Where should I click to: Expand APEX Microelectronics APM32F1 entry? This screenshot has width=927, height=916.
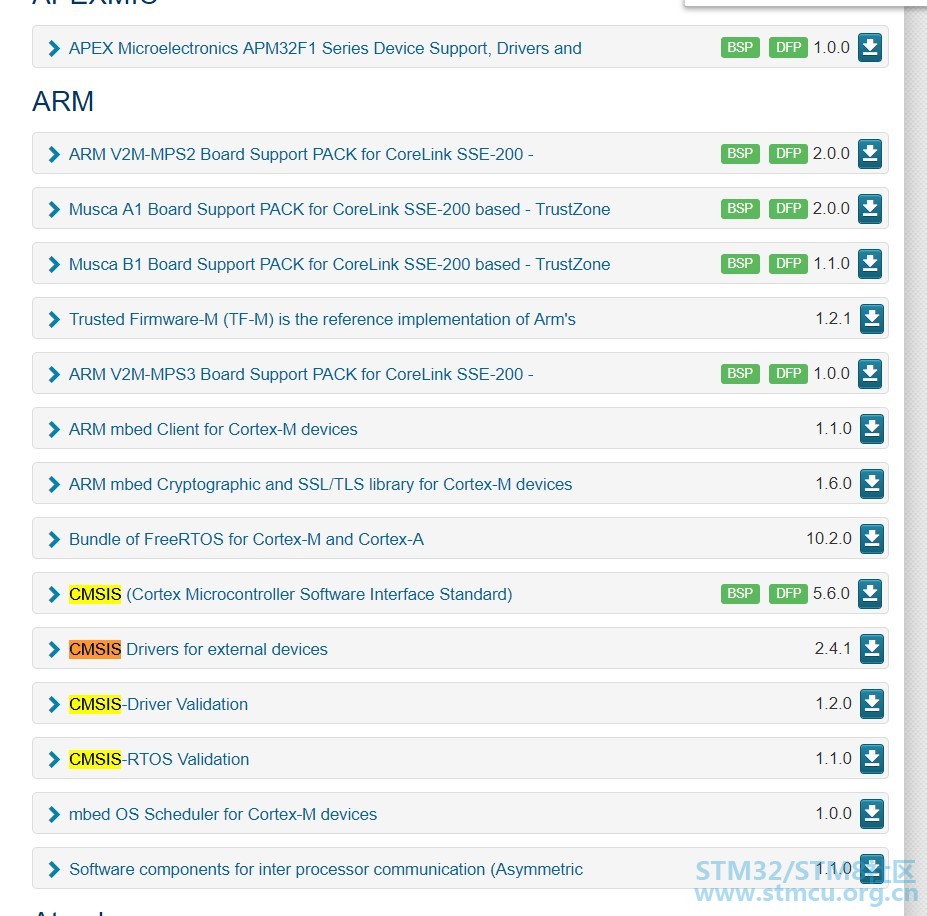(54, 48)
